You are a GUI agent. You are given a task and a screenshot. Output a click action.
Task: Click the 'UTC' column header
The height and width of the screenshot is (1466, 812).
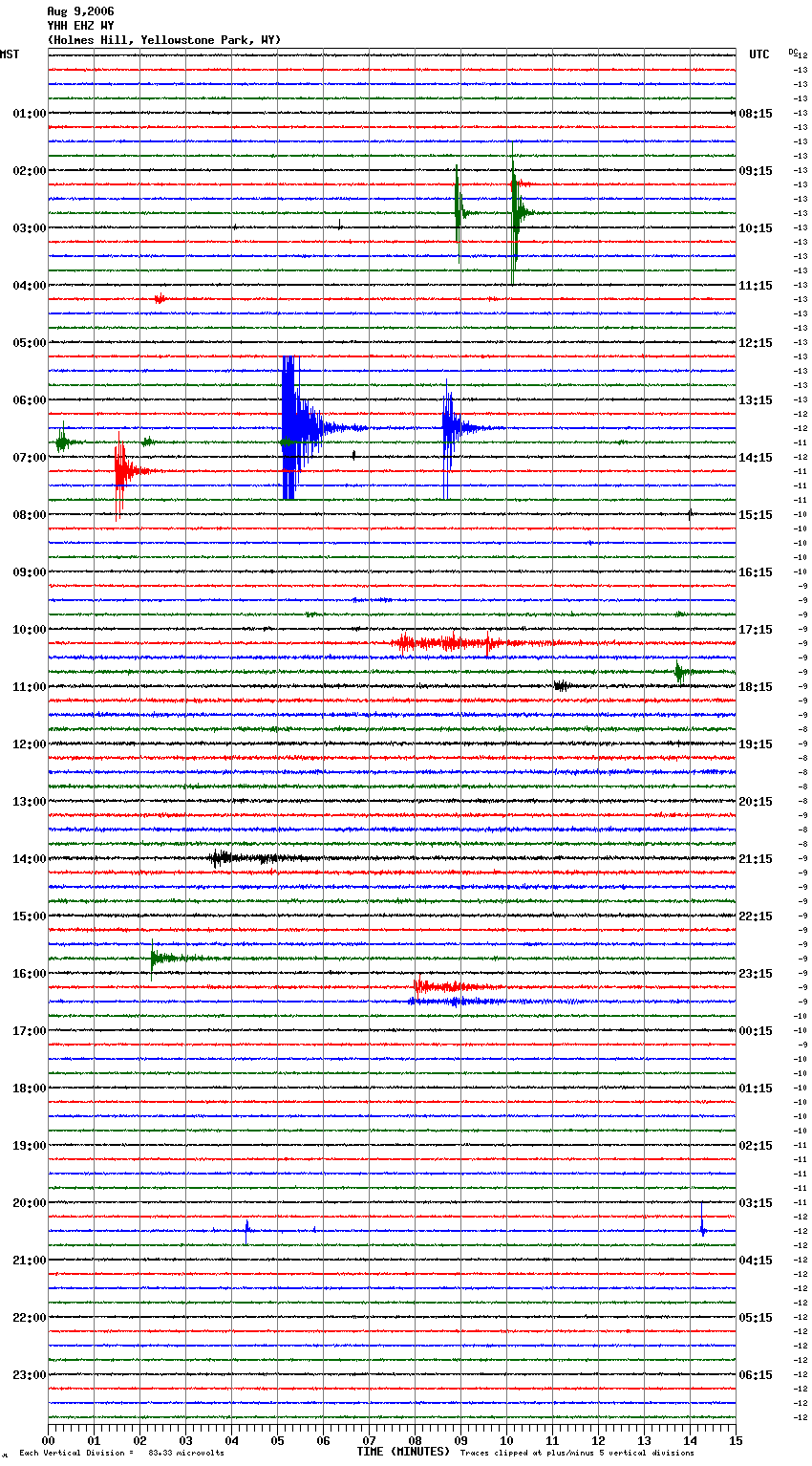point(759,54)
